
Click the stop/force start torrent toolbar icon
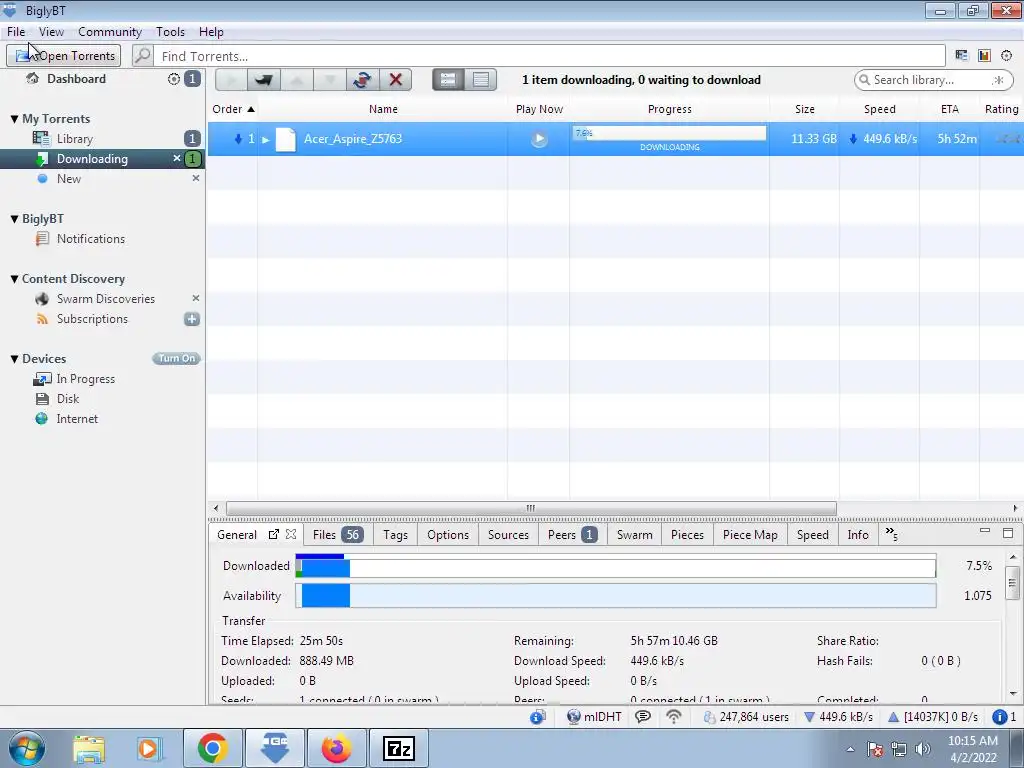(x=263, y=80)
